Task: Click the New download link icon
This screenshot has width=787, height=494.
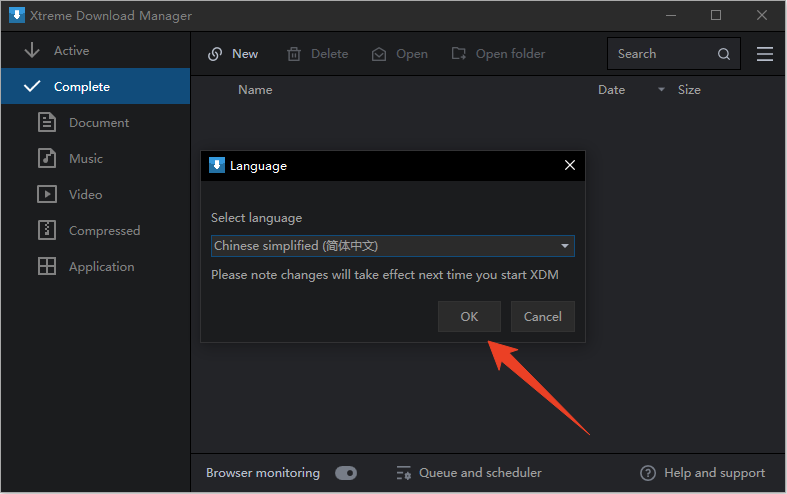Action: [215, 54]
